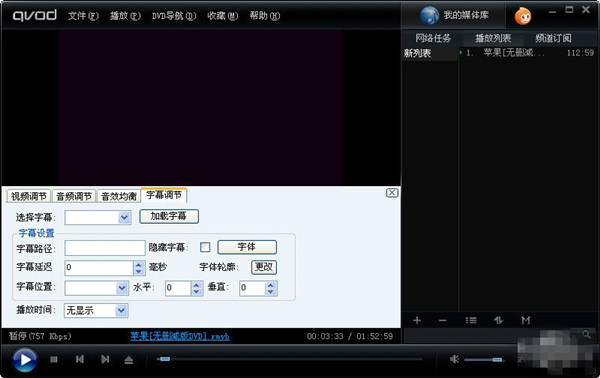Open the 文件 menu
Viewport: 600px width, 378px height.
(83, 16)
